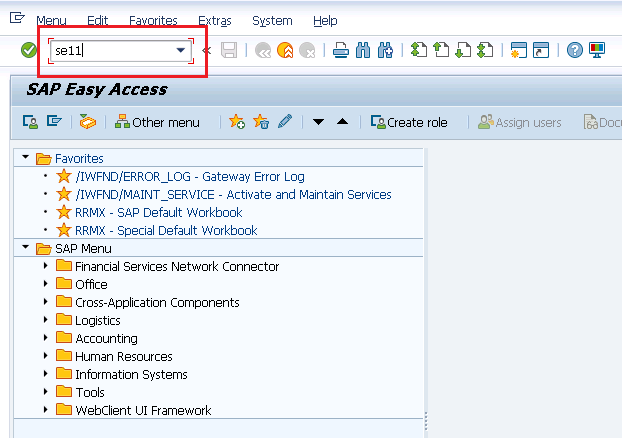Click the orange Exit icon

[285, 50]
